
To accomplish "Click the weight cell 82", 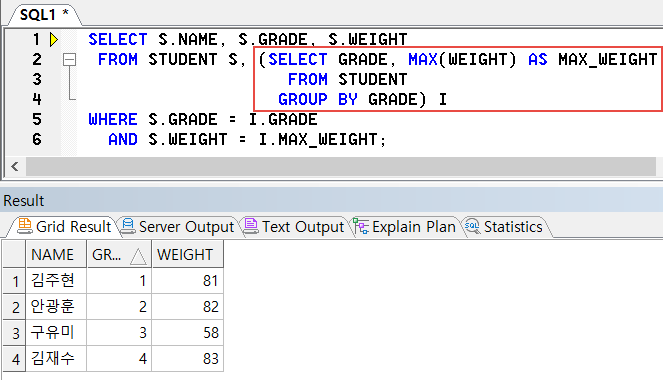I will [x=187, y=307].
